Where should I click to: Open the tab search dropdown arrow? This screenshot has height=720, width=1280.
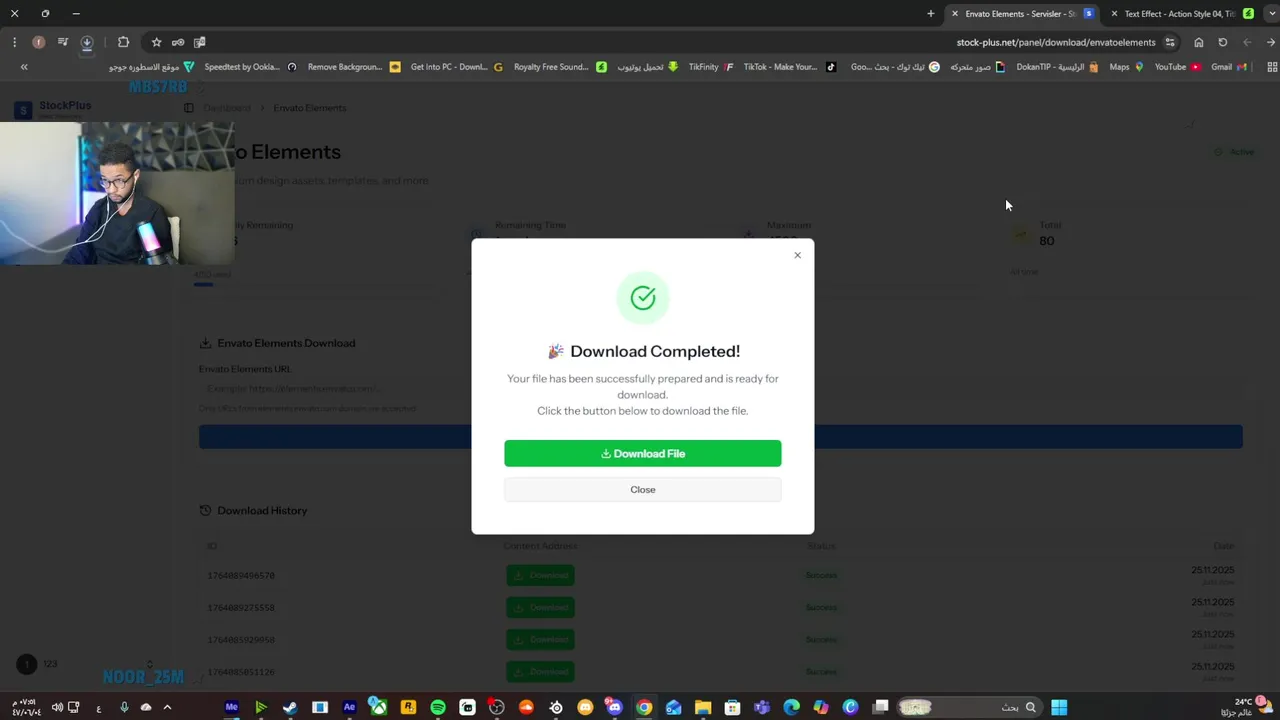coord(1271,14)
